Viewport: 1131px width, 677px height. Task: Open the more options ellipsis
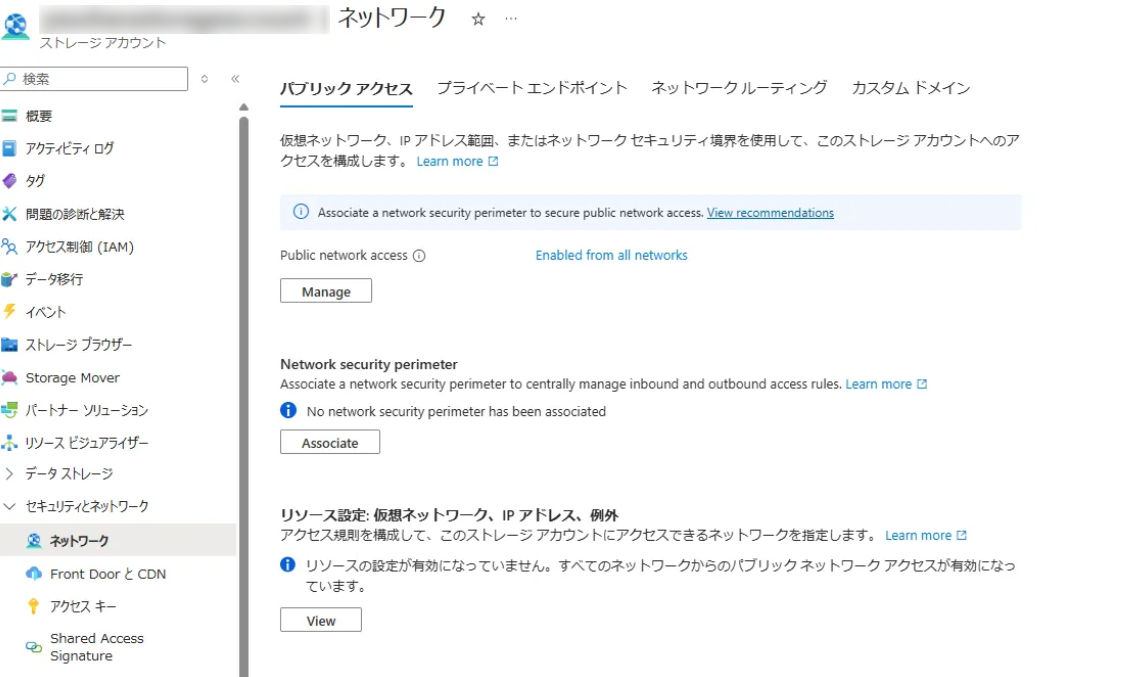click(x=511, y=19)
